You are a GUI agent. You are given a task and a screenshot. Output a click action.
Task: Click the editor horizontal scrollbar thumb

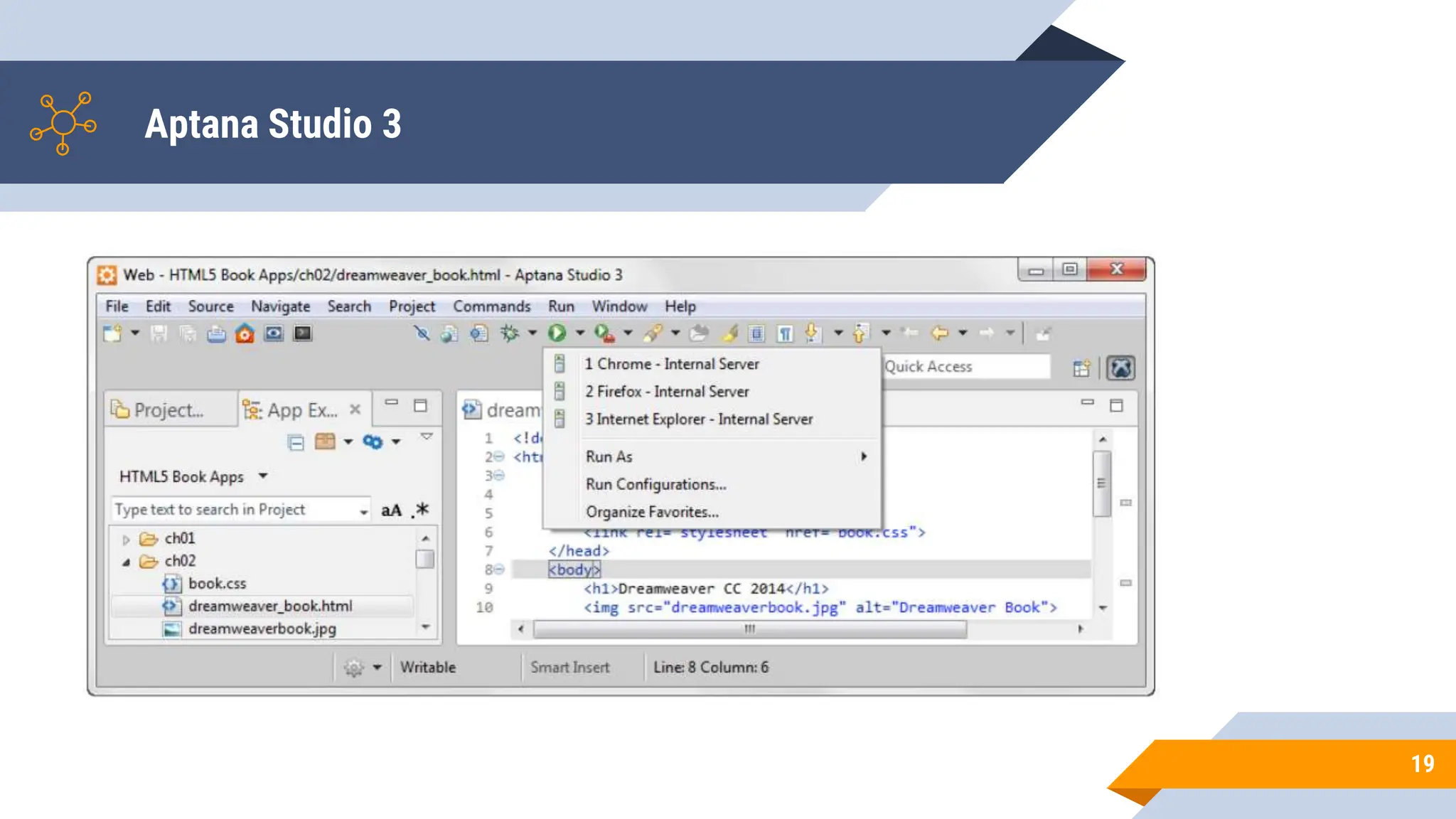(x=749, y=629)
